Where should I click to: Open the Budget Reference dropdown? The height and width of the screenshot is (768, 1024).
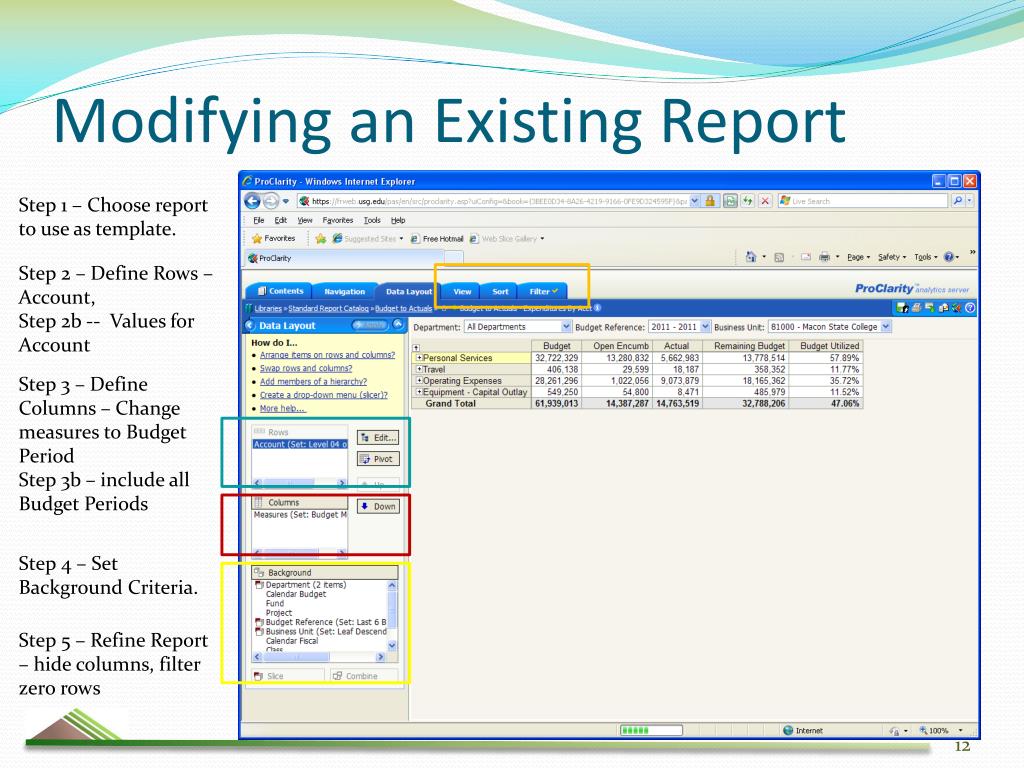pos(705,327)
